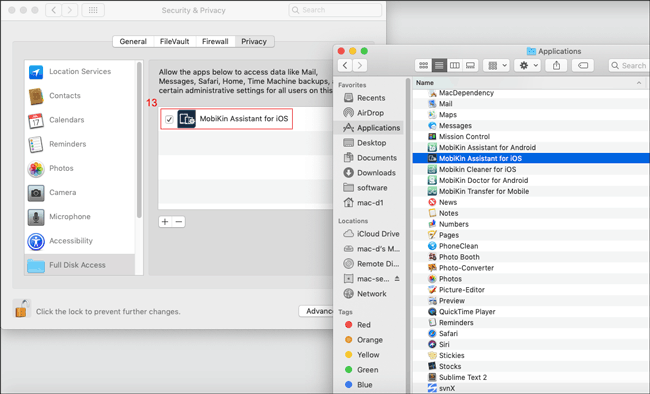650x394 pixels.
Task: Select Camera in privacy list
Action: 80,192
